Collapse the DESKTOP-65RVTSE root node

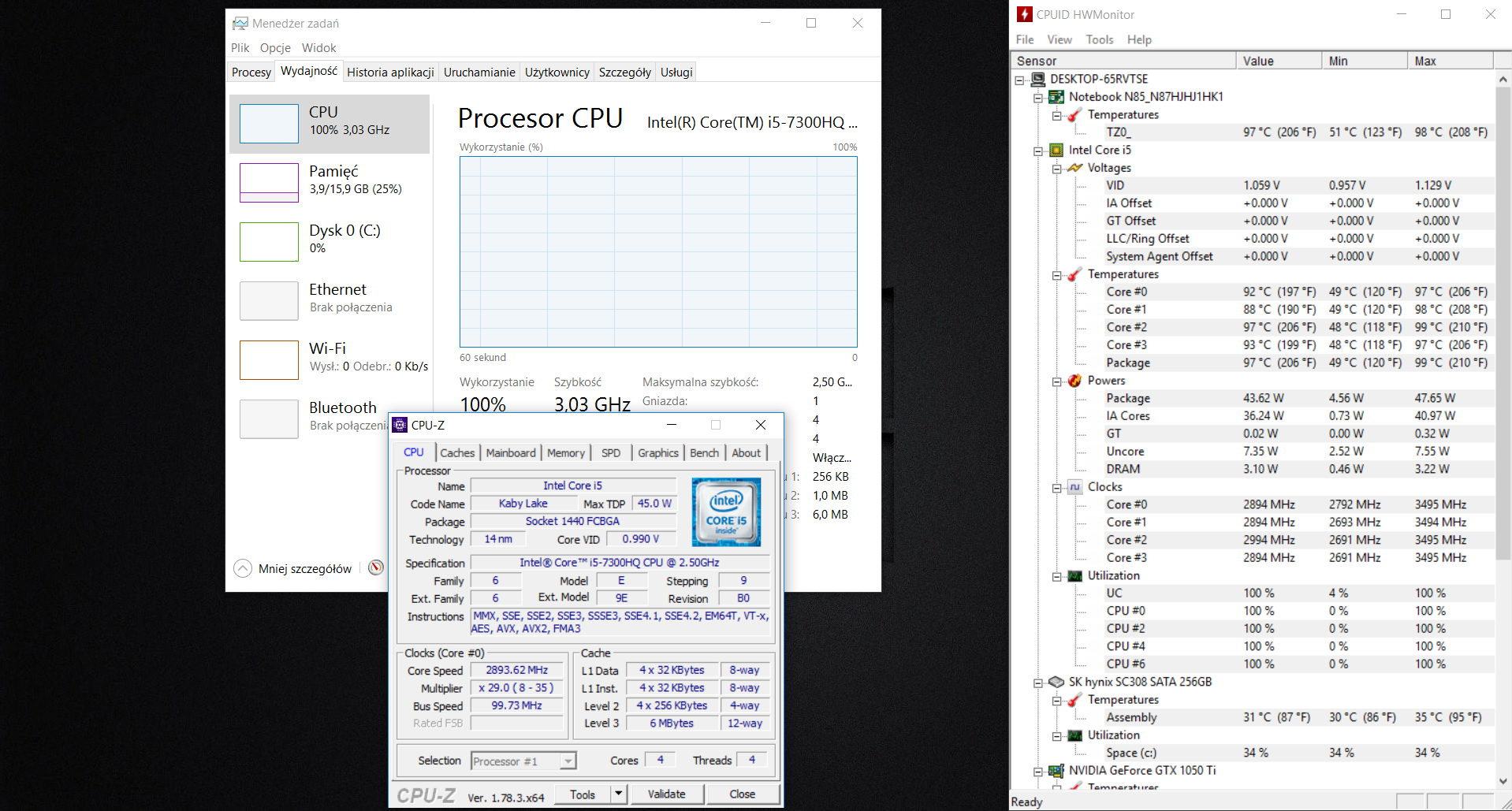click(x=1019, y=80)
